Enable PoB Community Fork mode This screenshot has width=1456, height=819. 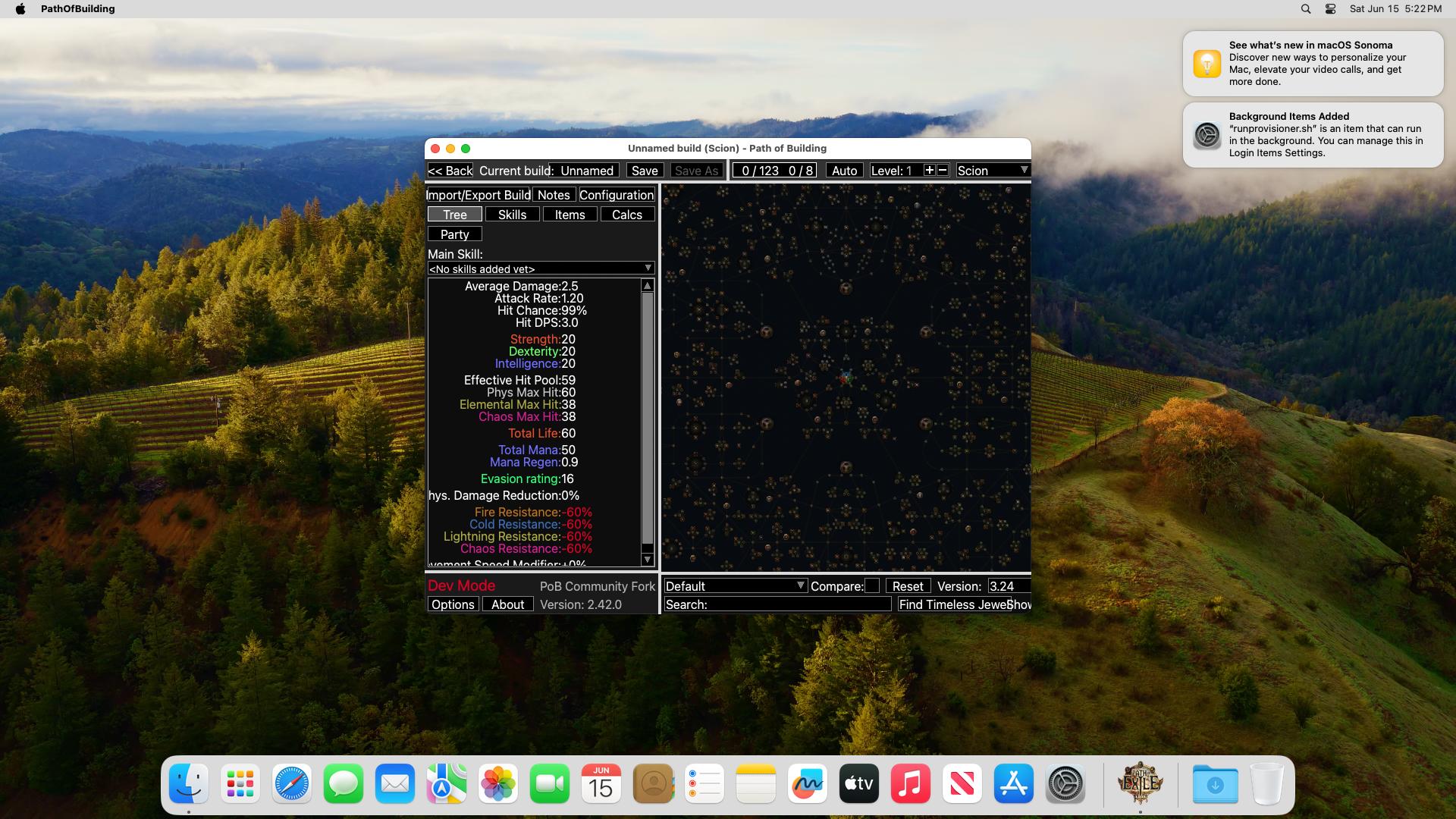click(x=597, y=585)
